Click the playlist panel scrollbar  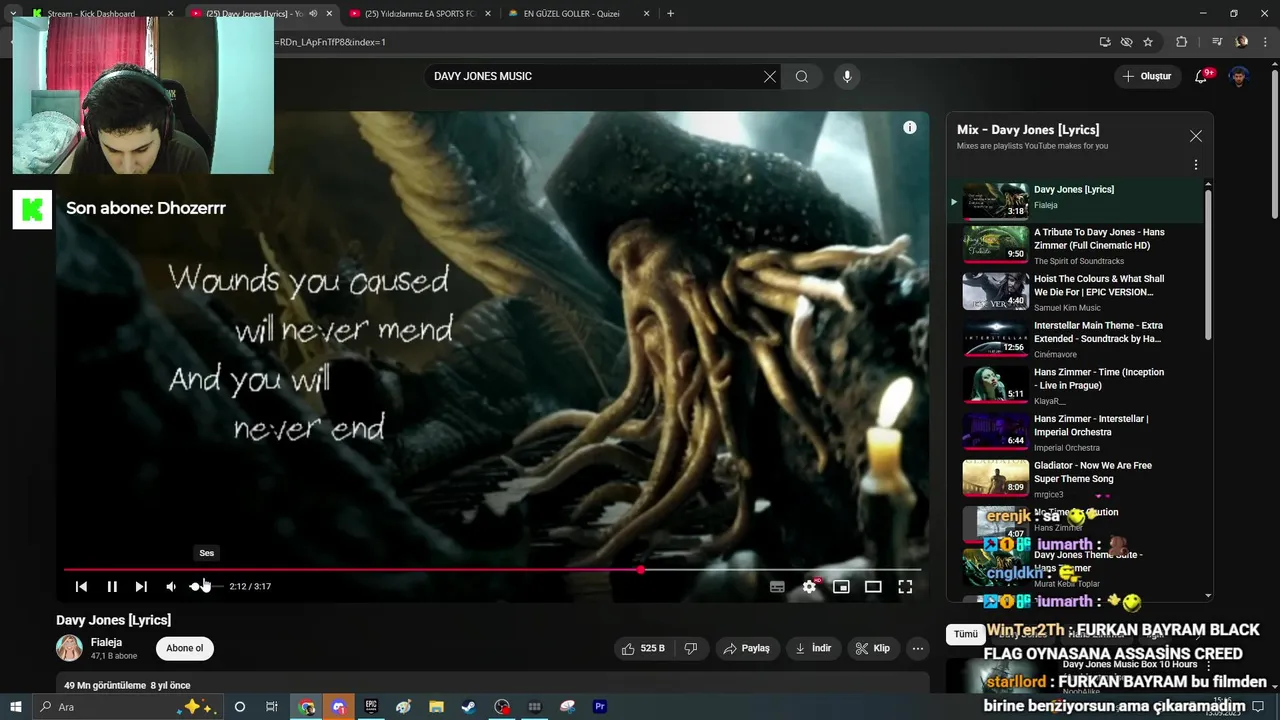pos(1208,265)
